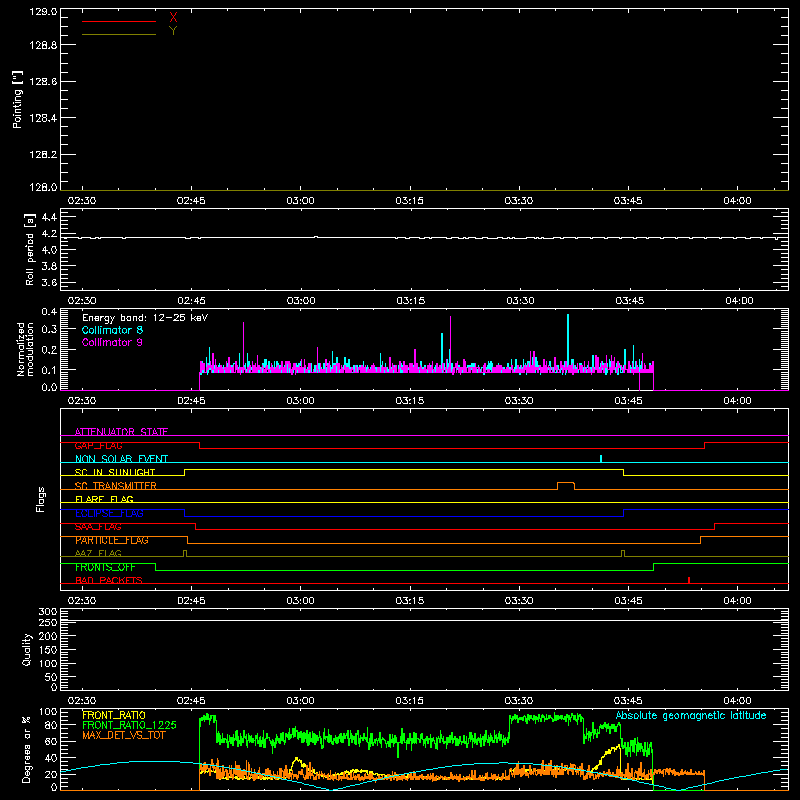
Task: Select the ATTENUATOR_STATE flag label
Action: coord(121,432)
